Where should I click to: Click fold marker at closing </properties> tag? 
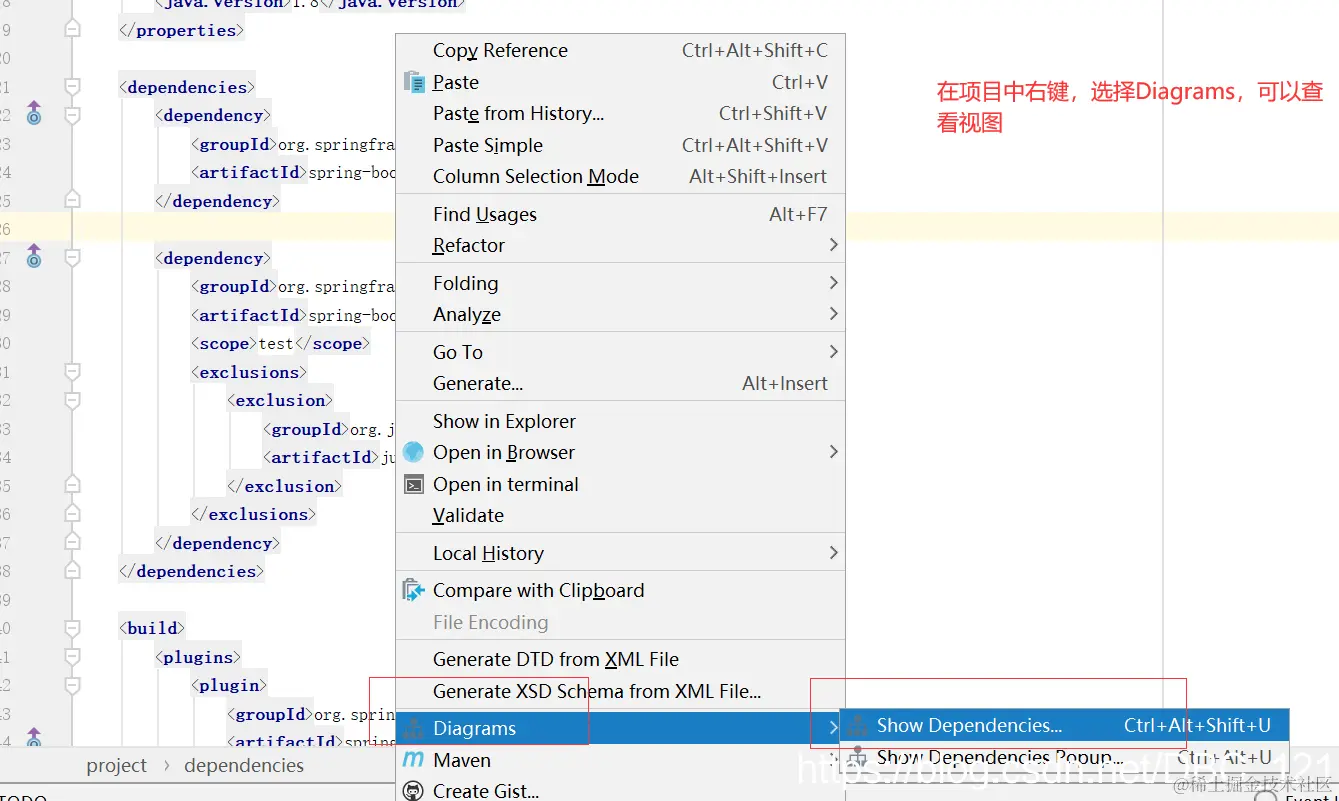coord(71,30)
